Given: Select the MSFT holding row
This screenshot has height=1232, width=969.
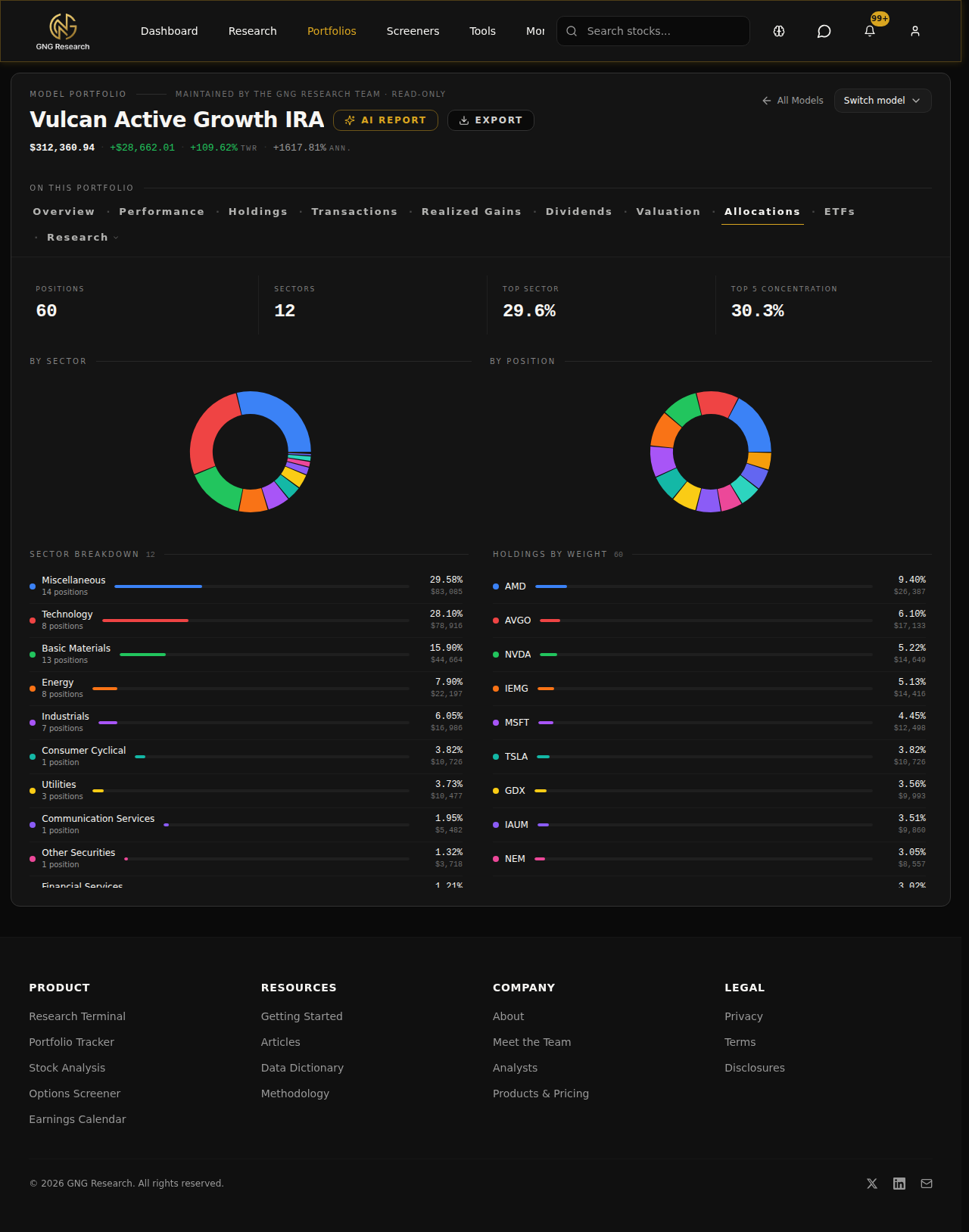Looking at the screenshot, I should tap(709, 723).
